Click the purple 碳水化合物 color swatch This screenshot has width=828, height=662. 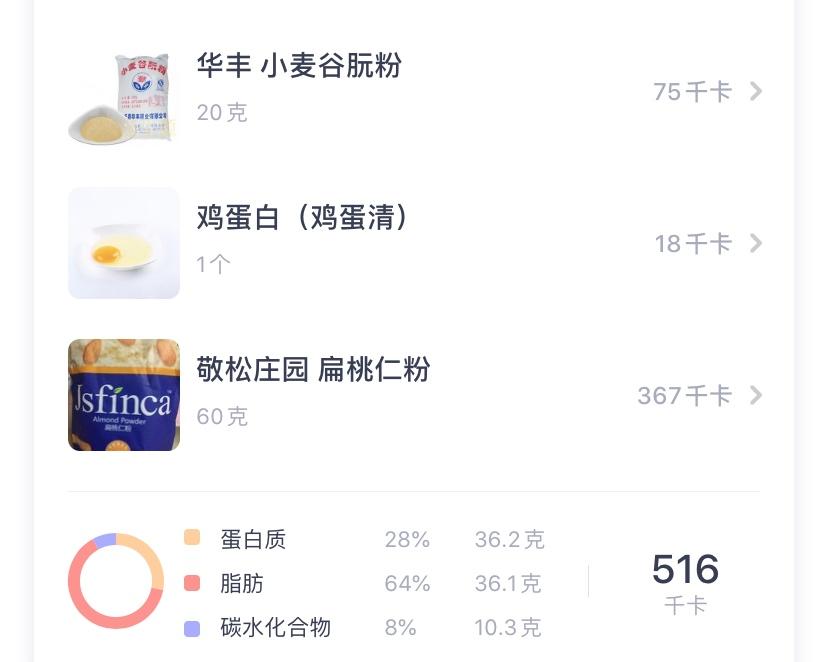192,628
